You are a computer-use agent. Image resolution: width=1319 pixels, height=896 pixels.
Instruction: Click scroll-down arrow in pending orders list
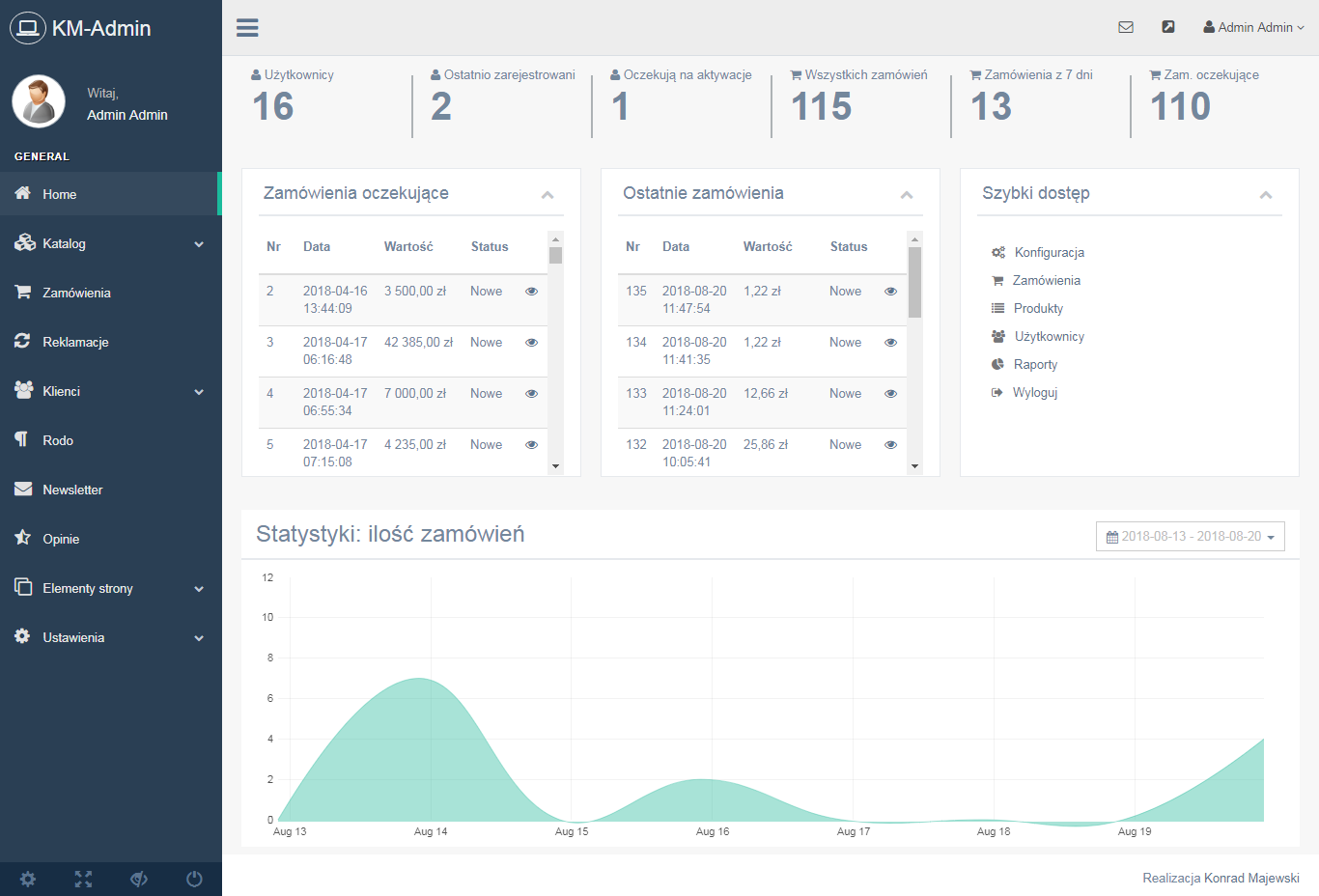[555, 466]
